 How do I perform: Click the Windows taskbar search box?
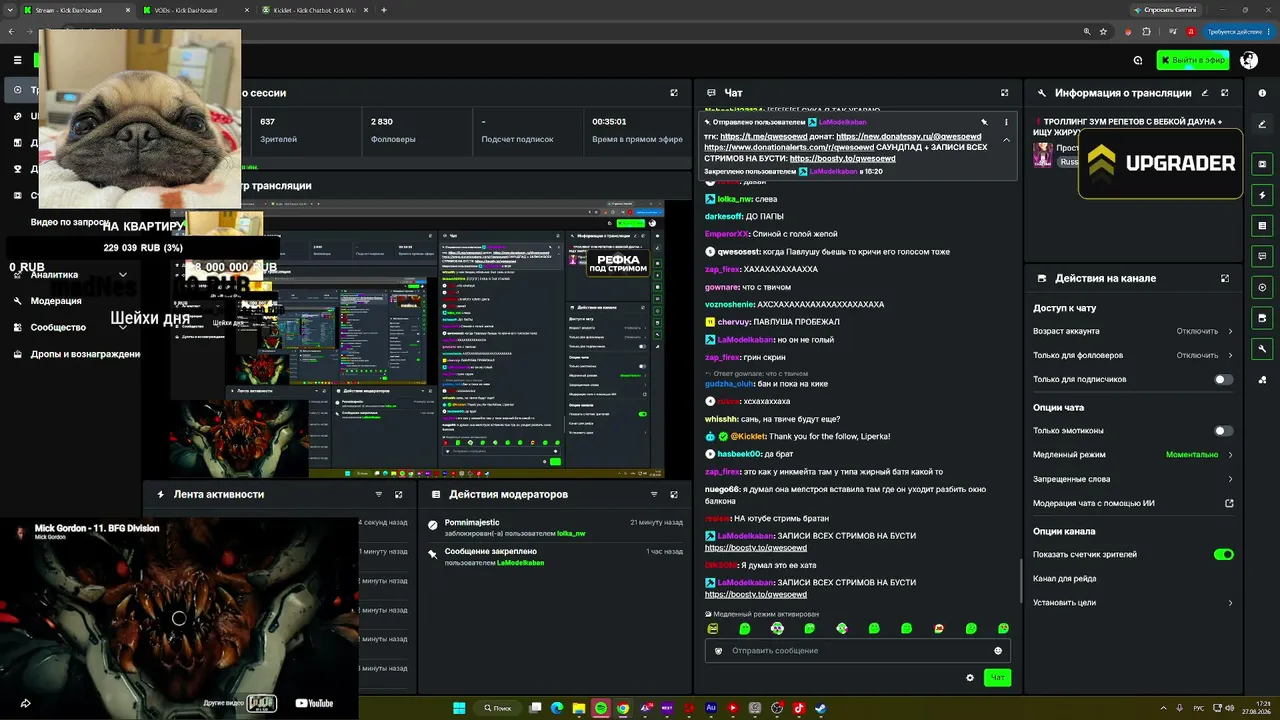pos(498,708)
